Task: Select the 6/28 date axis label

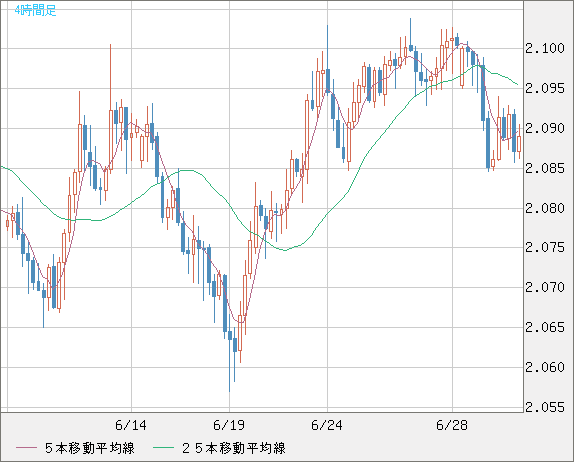Action: (x=452, y=425)
